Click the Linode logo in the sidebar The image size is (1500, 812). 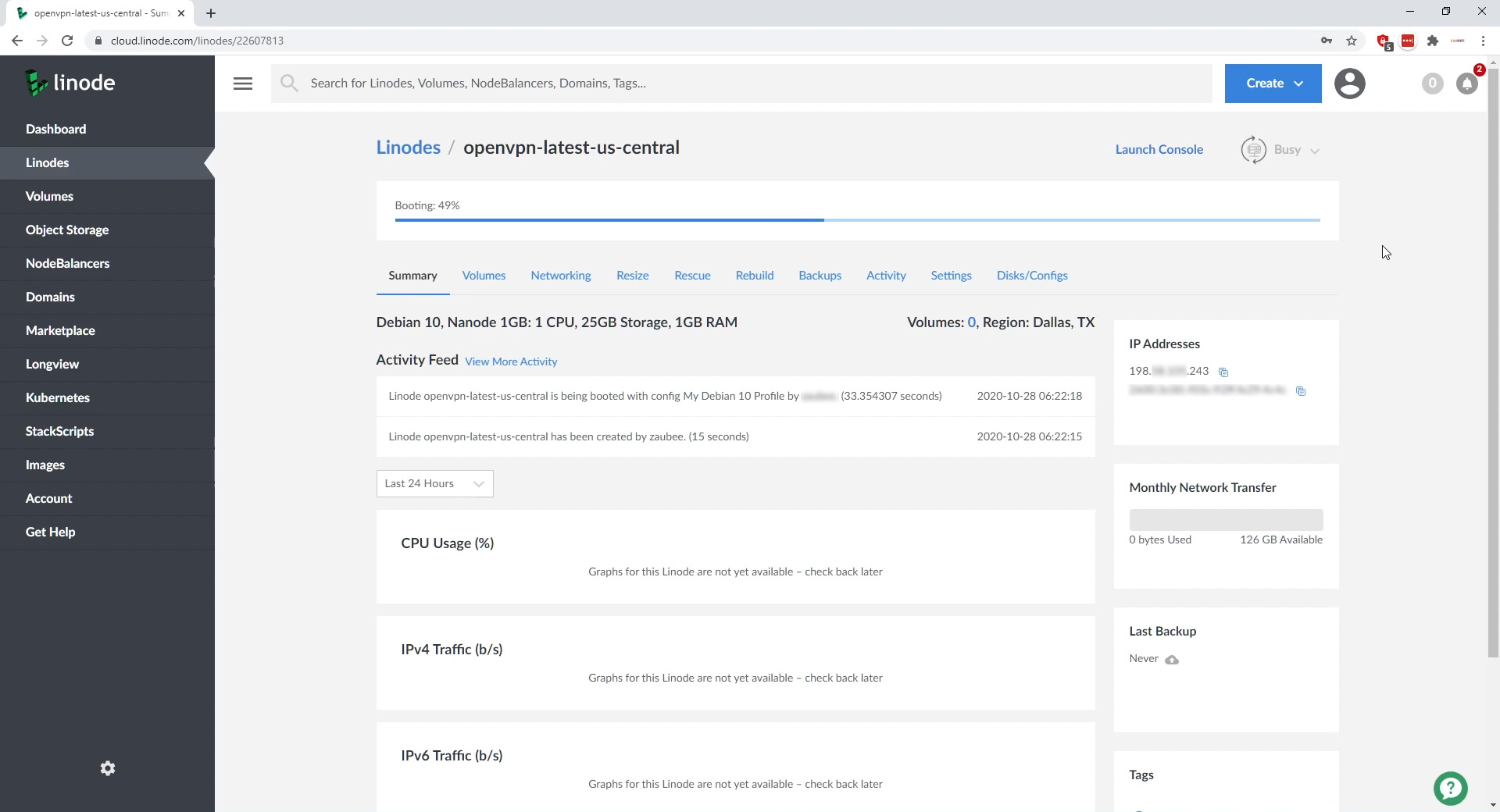click(70, 83)
